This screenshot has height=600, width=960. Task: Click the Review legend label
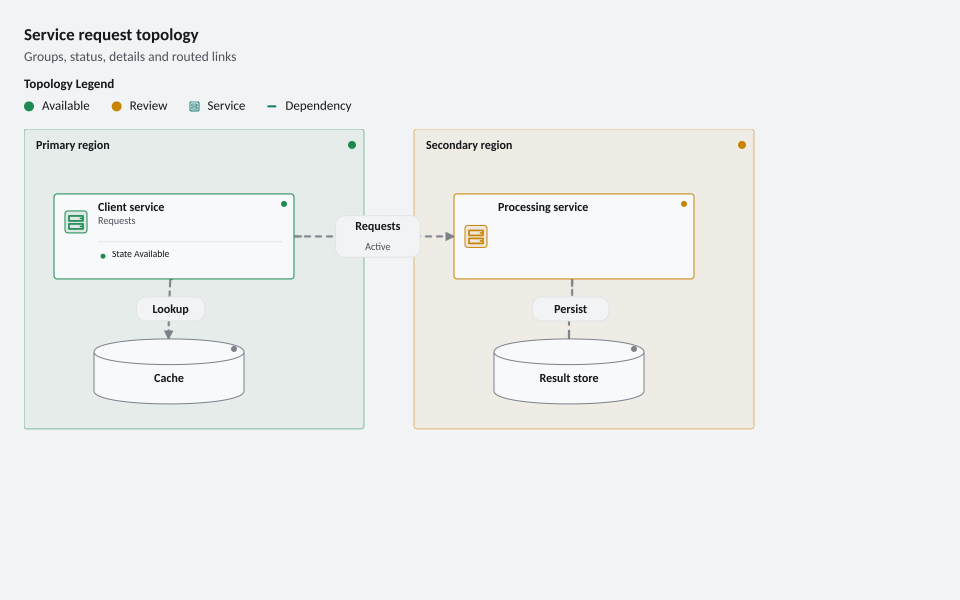[x=148, y=106]
